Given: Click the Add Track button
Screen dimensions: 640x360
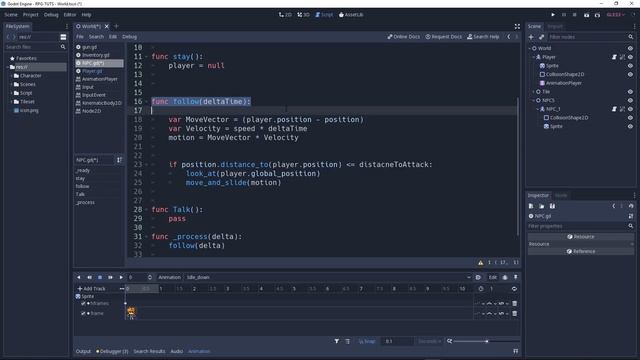Looking at the screenshot, I should 91,289.
